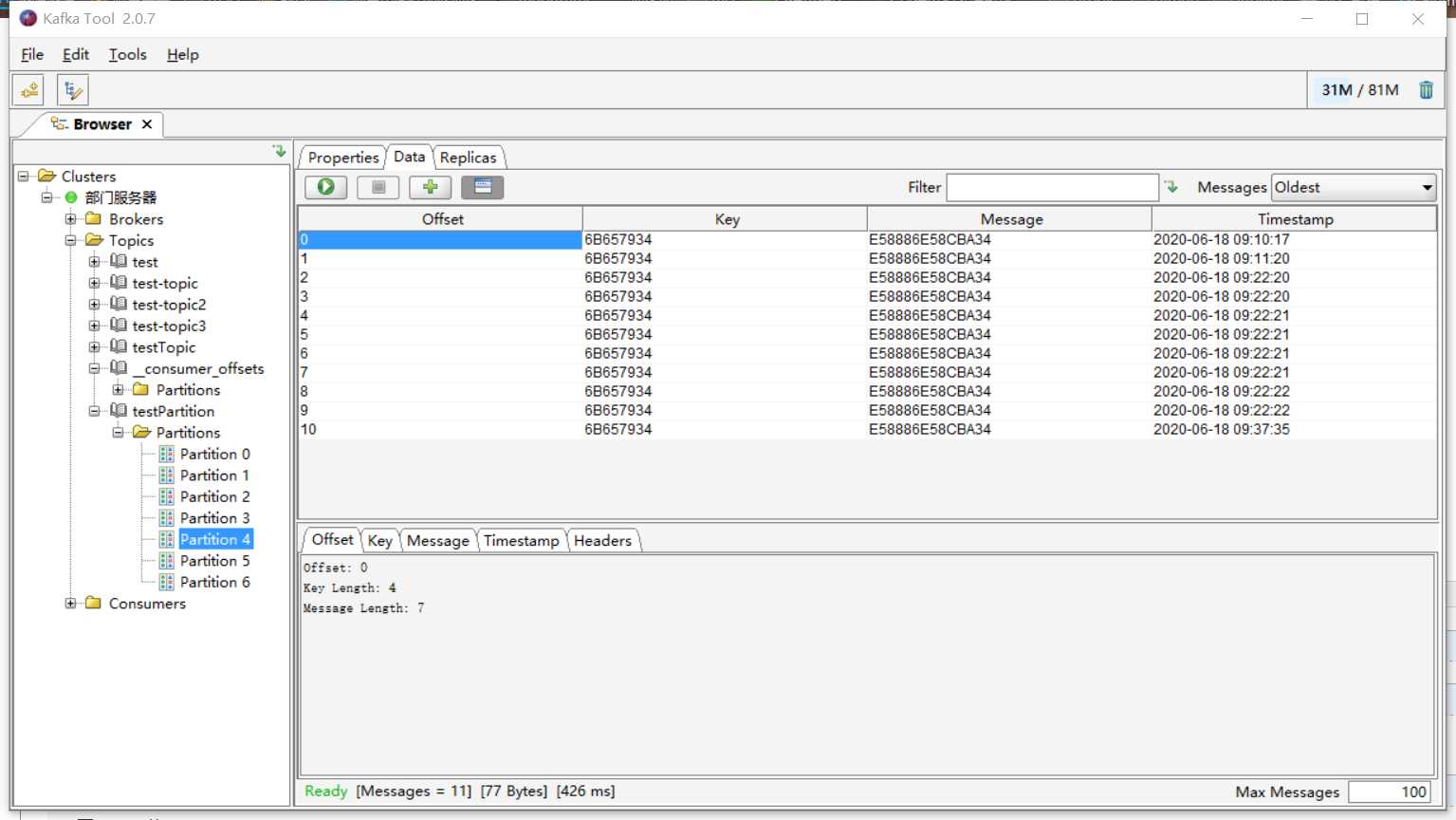Click the trash garbage collect icon
Viewport: 1456px width, 820px height.
point(1426,90)
